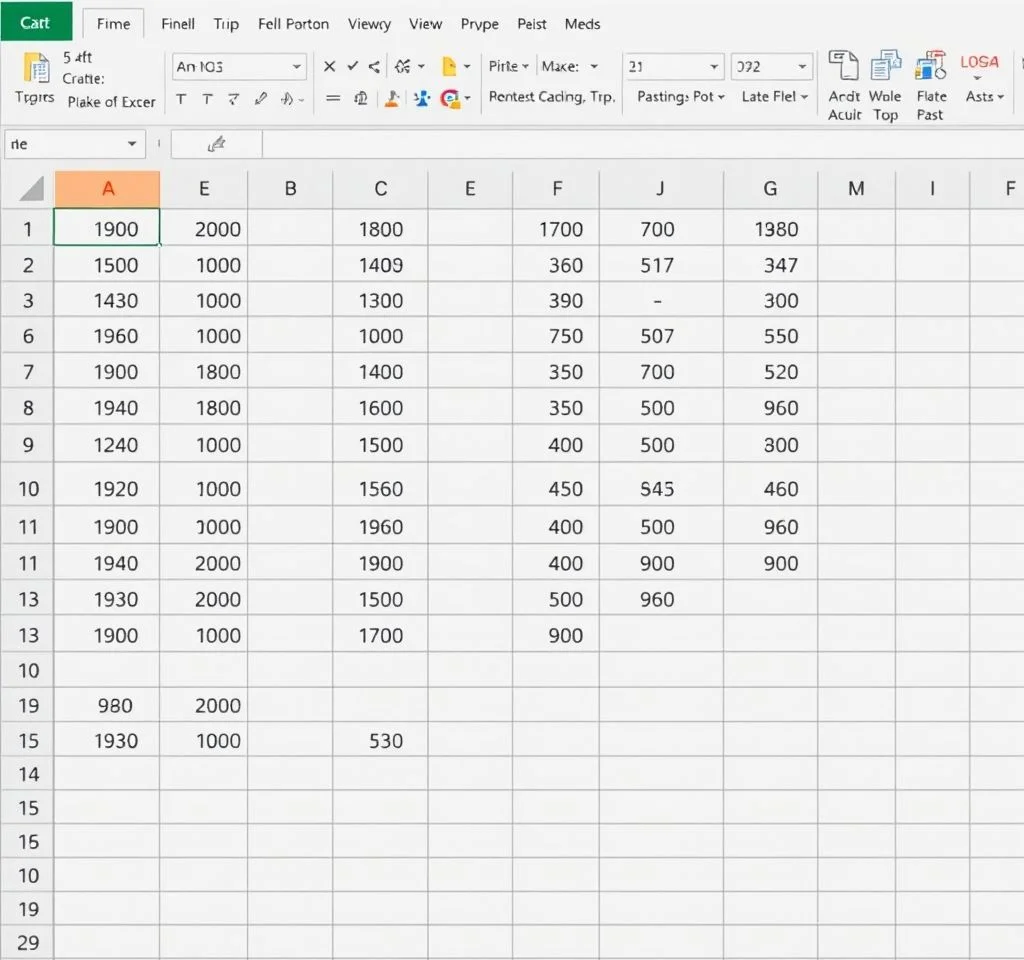Select the cell containing 1409
Screen dimensions: 1024x960
[380, 265]
